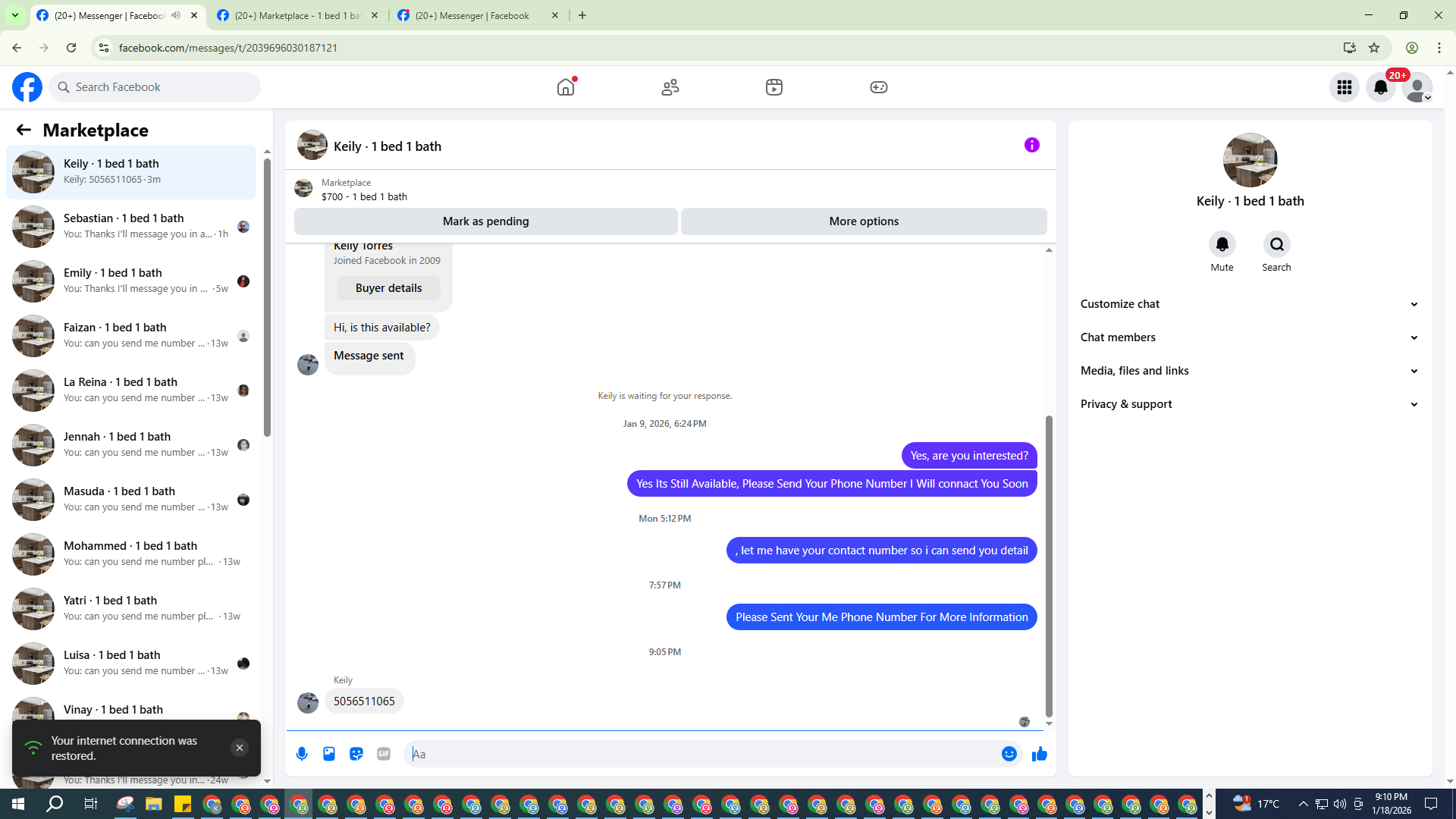
Task: Send a thumbs-up like
Action: 1039,754
